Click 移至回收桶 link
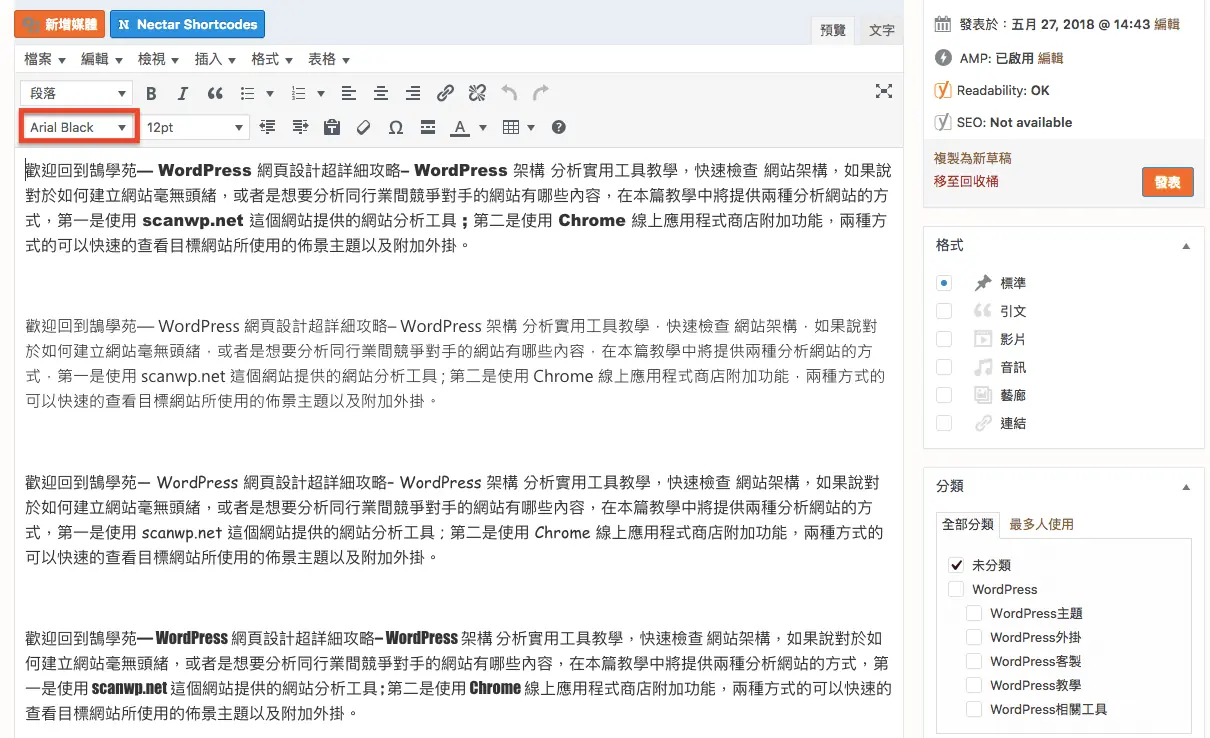1210x738 pixels. [x=966, y=181]
